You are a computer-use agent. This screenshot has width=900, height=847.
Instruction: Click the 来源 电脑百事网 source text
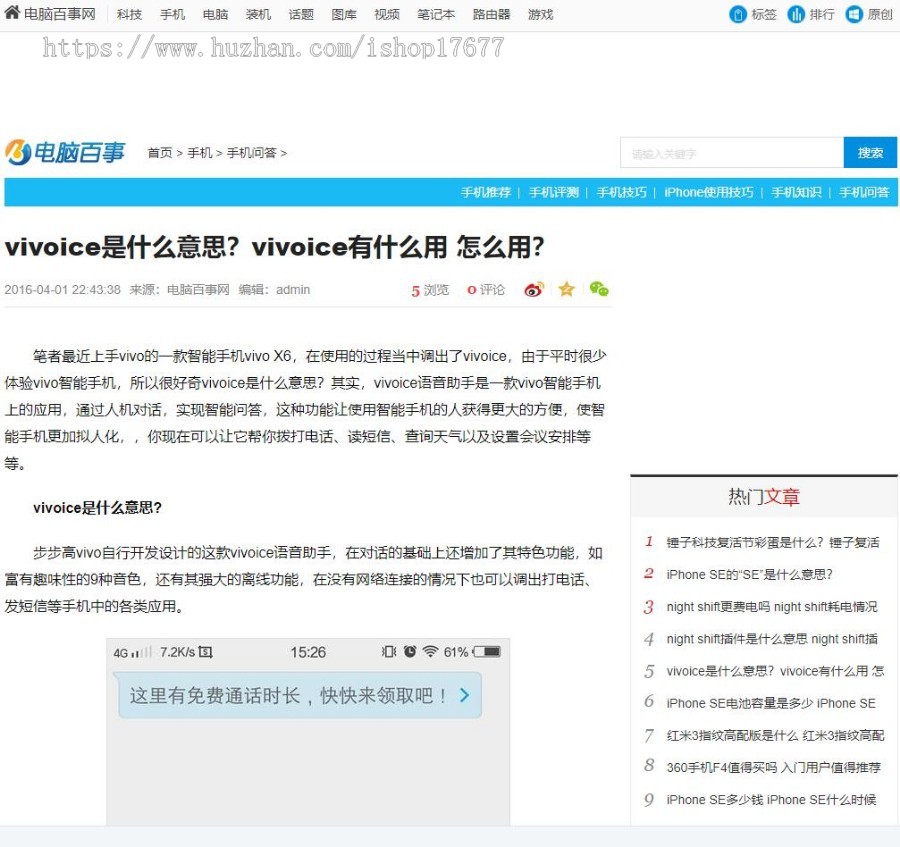point(180,290)
